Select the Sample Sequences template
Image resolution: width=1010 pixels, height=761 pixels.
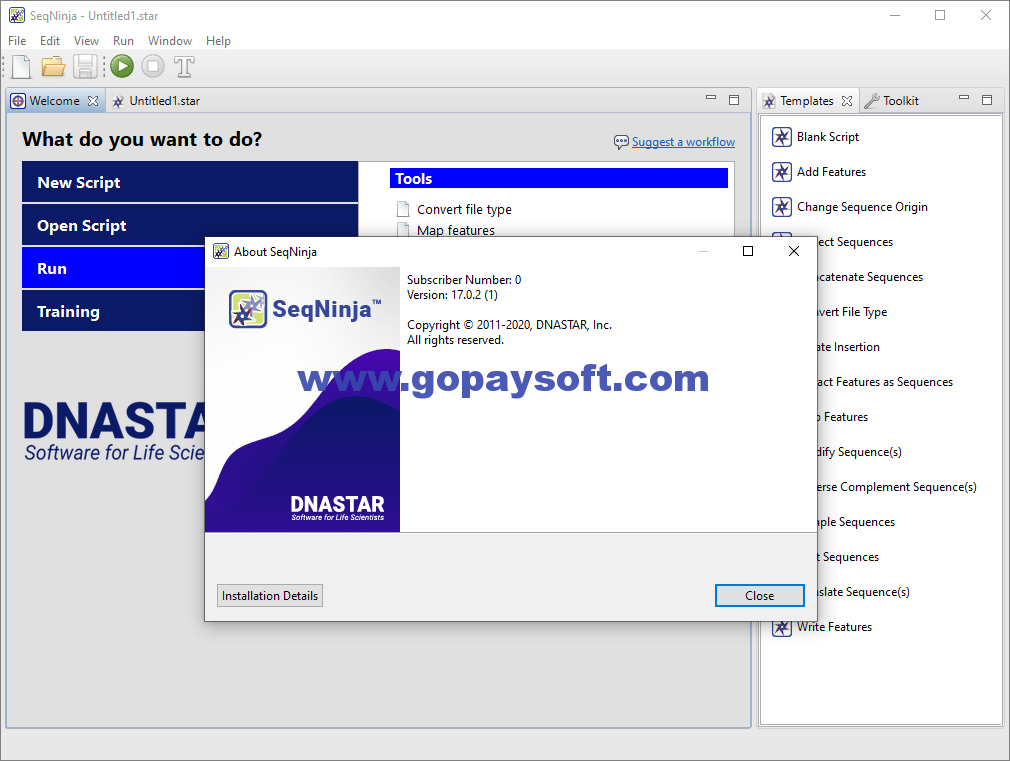tap(855, 522)
